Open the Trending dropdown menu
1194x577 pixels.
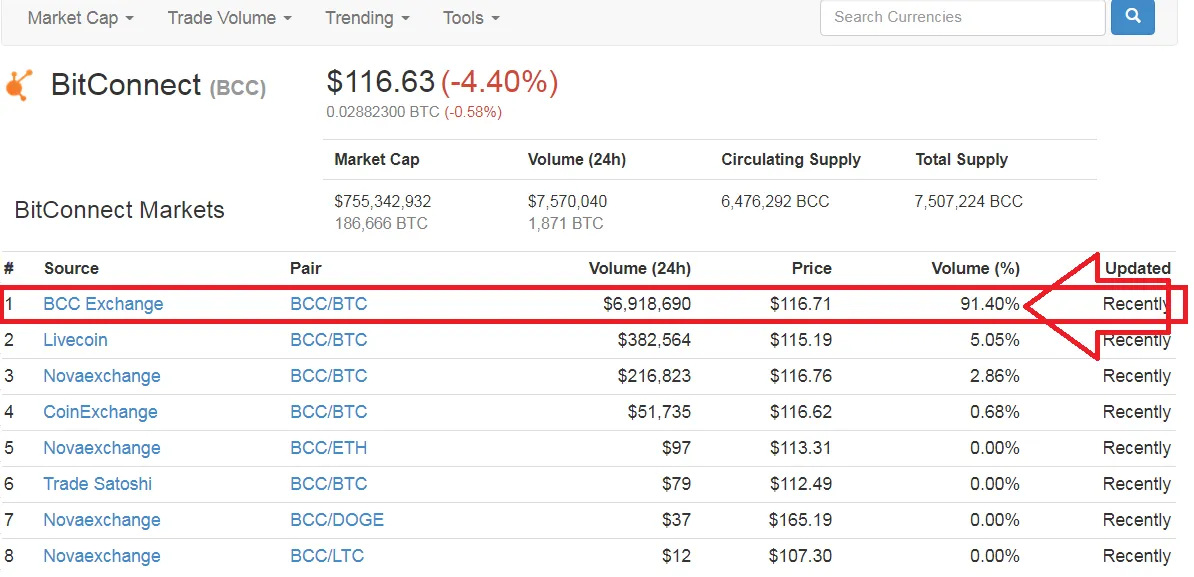367,18
